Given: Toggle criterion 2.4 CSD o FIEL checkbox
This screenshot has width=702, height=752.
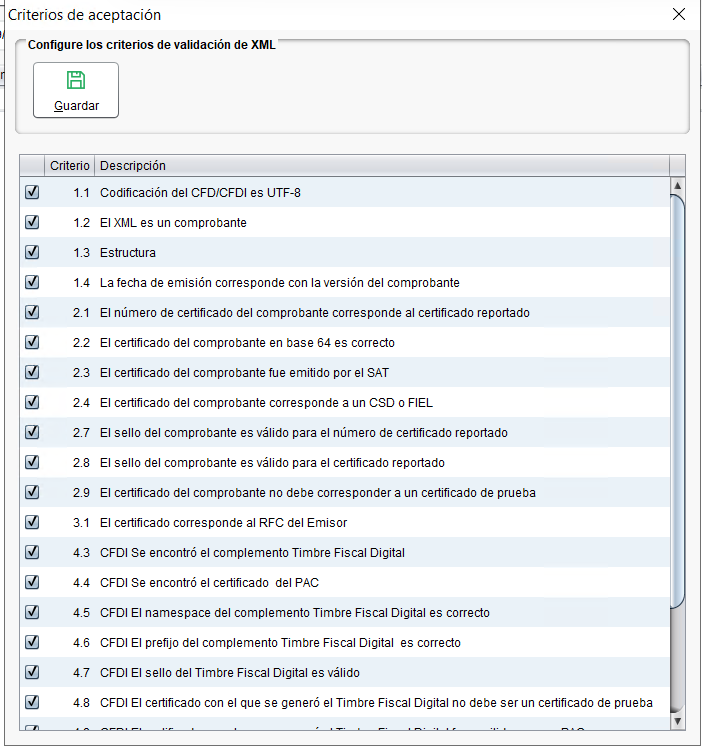Looking at the screenshot, I should (32, 403).
